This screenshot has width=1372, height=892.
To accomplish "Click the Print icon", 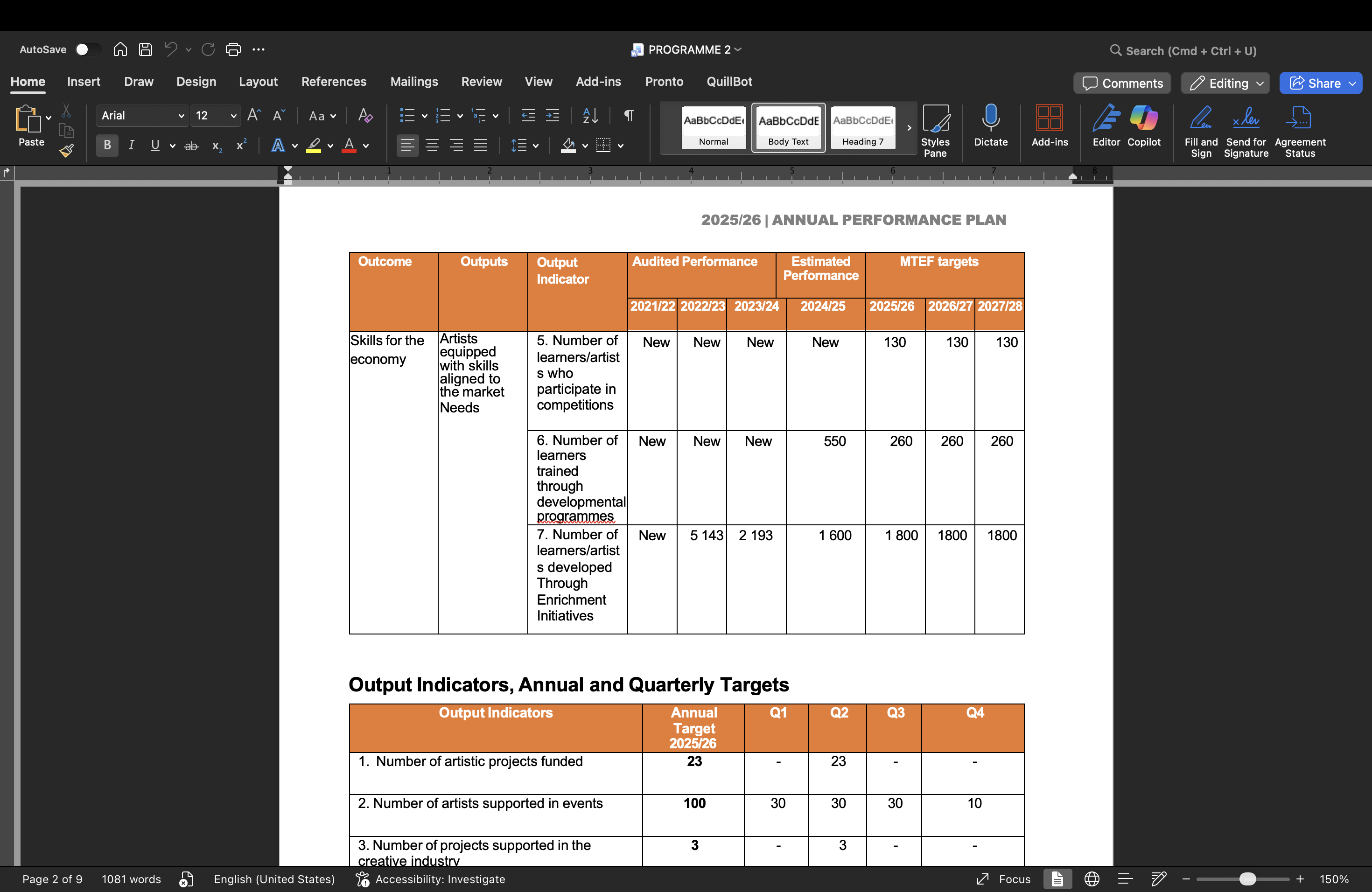I will point(233,49).
